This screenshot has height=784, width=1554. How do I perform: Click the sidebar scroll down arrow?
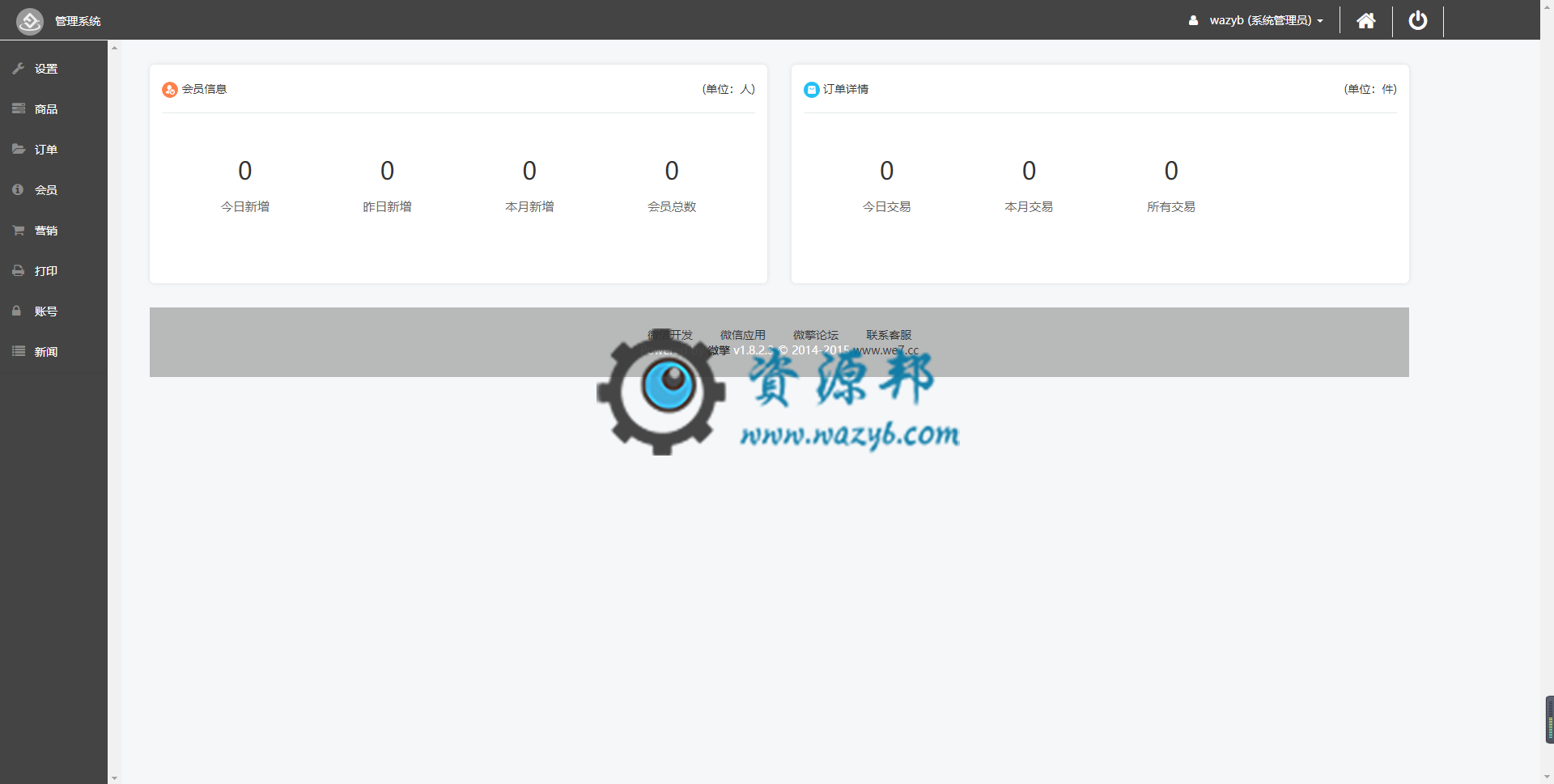(x=114, y=778)
